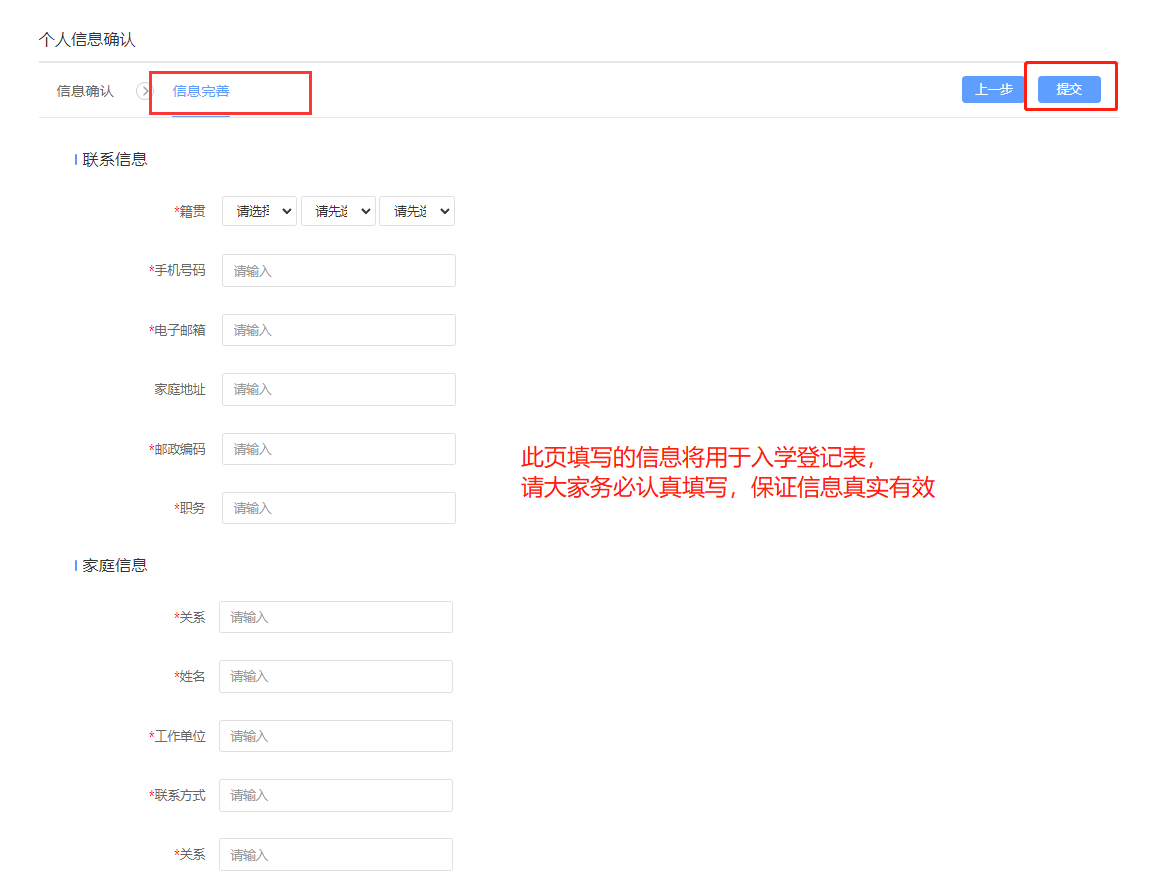Image resolution: width=1164 pixels, height=880 pixels.
Task: Switch to the 信息确认 step tab
Action: pos(85,91)
